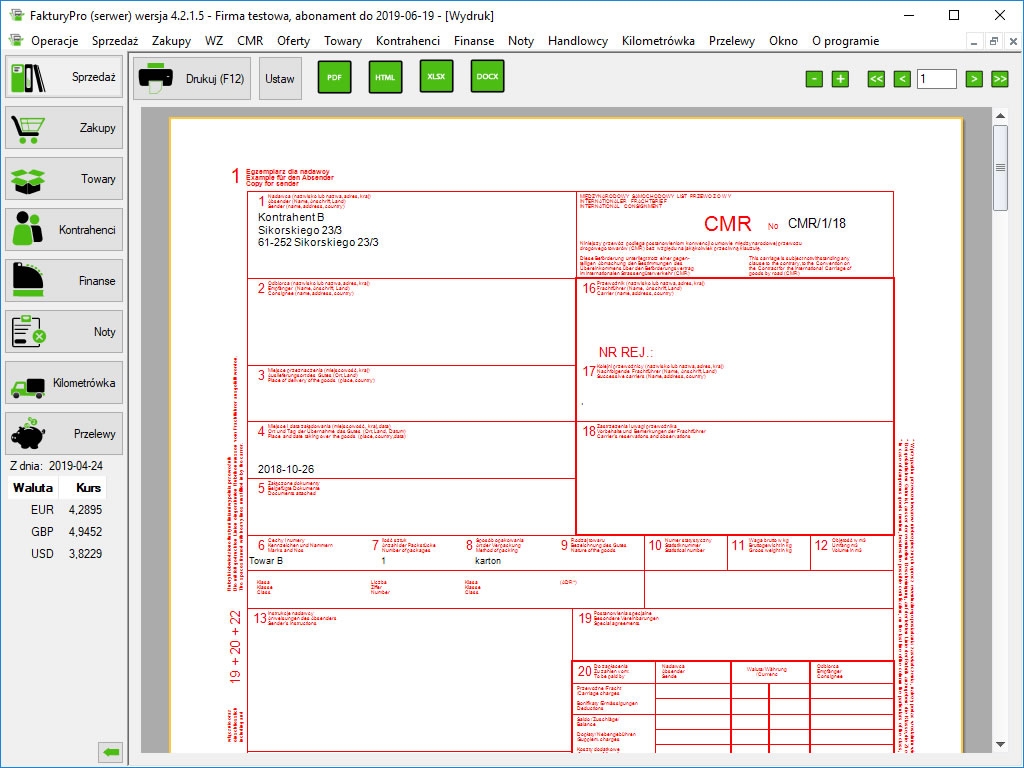Collapse sidebar with green arrow button

110,751
